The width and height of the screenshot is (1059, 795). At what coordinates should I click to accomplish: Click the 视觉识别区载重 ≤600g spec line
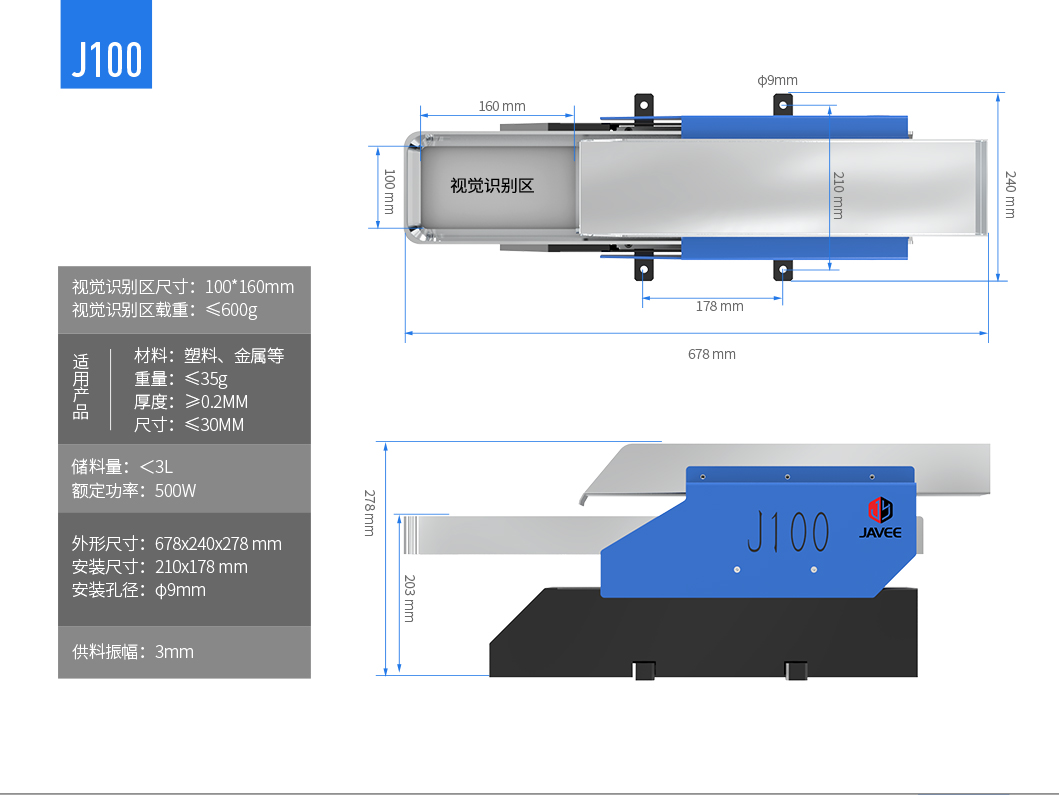pyautogui.click(x=164, y=310)
